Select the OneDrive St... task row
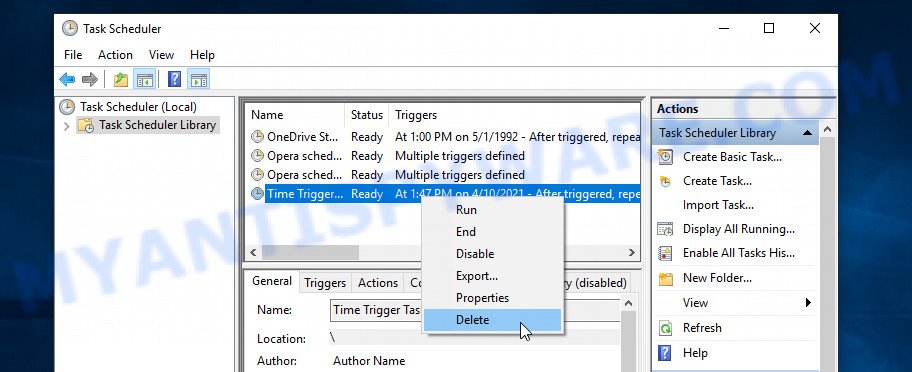912x372 pixels. [x=445, y=137]
